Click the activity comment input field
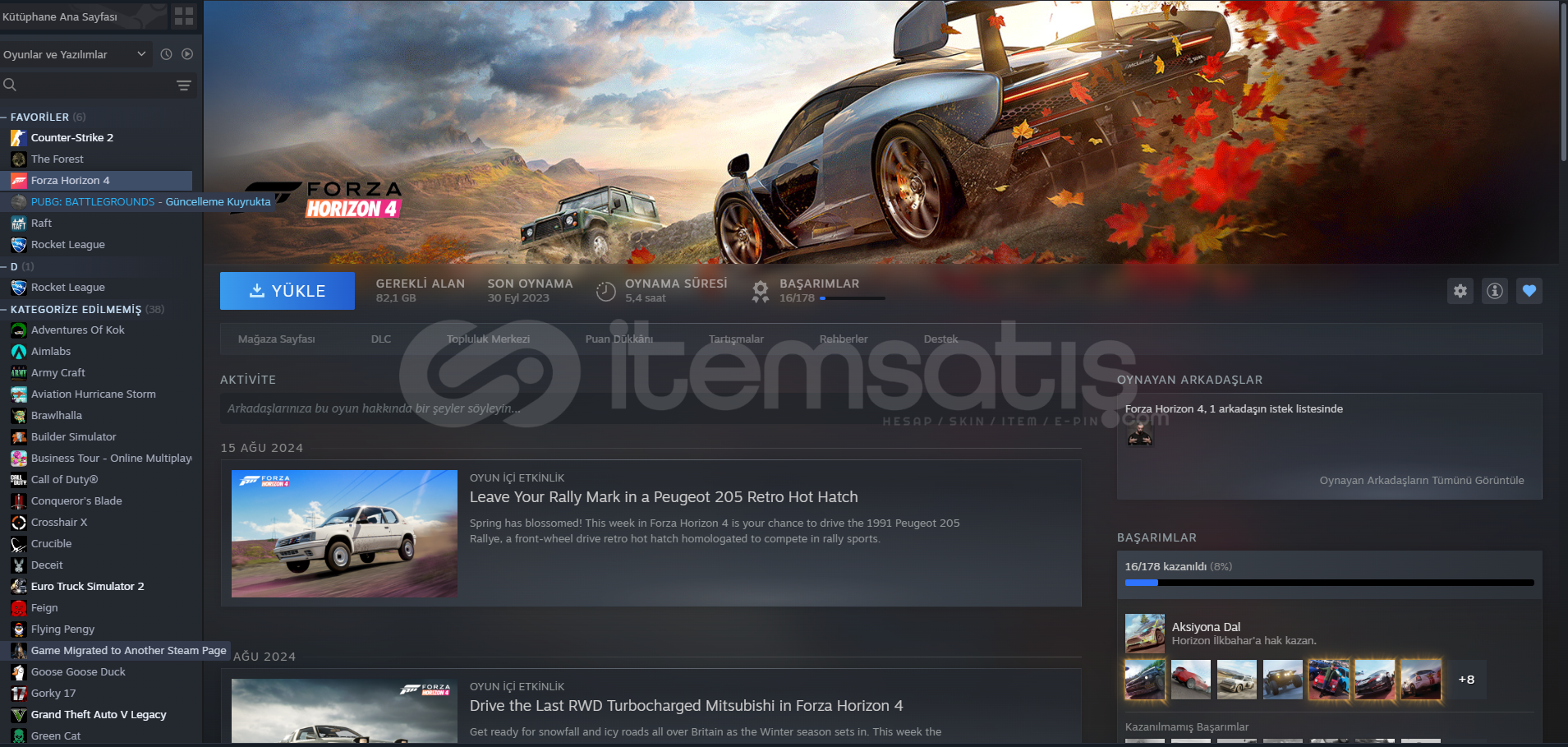 [x=651, y=408]
